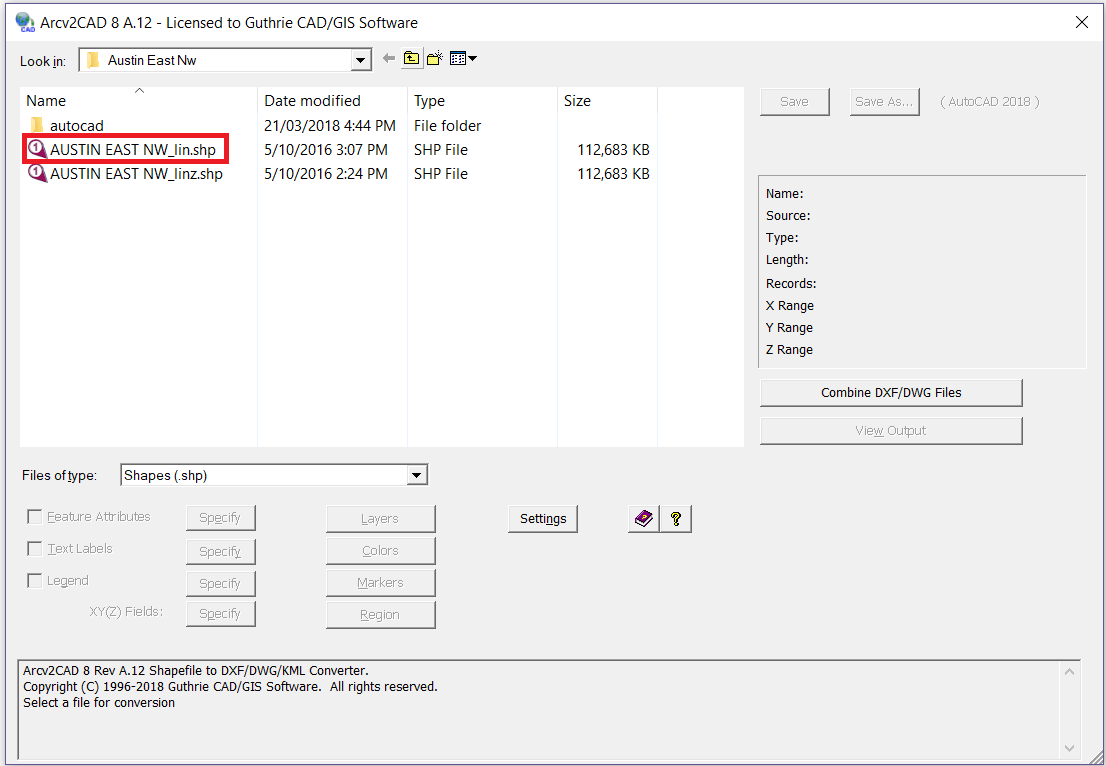Screen dimensions: 1106x766
Task: Click Specify next to Text Labels
Action: [x=221, y=552]
